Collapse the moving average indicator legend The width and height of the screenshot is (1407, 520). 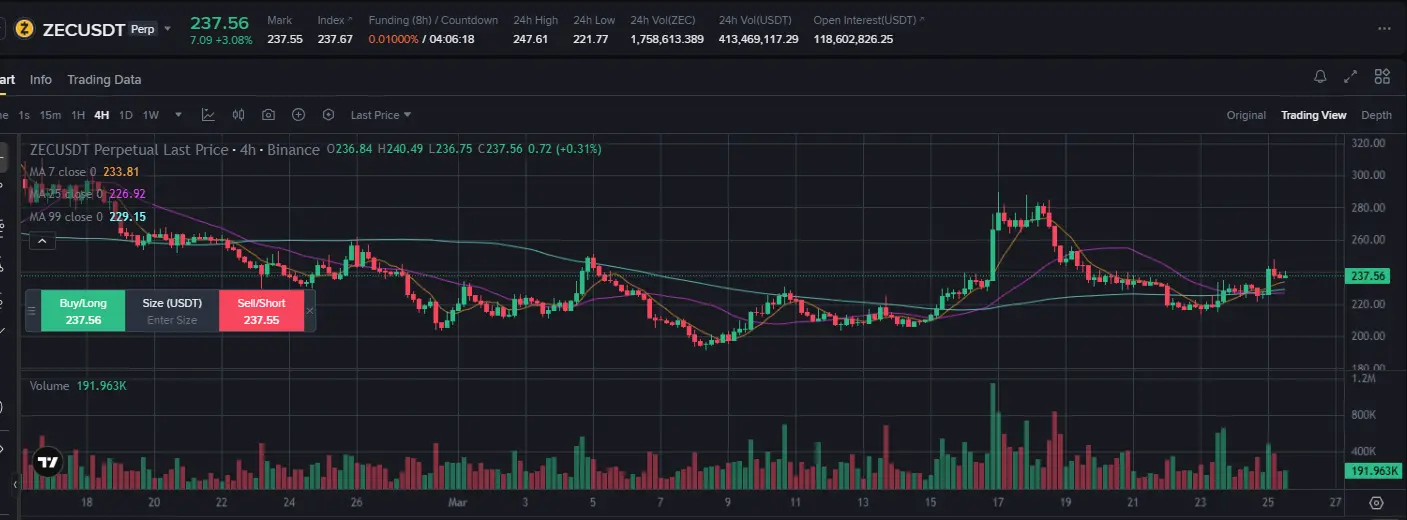(x=41, y=240)
